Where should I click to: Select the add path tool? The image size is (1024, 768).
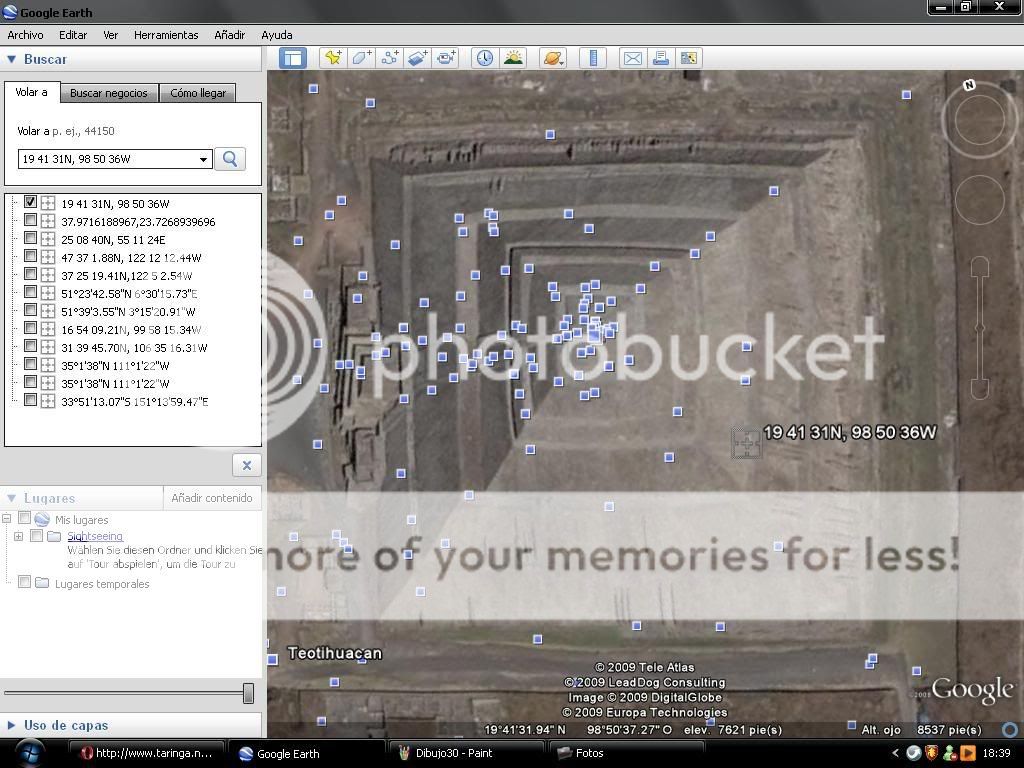click(x=390, y=58)
